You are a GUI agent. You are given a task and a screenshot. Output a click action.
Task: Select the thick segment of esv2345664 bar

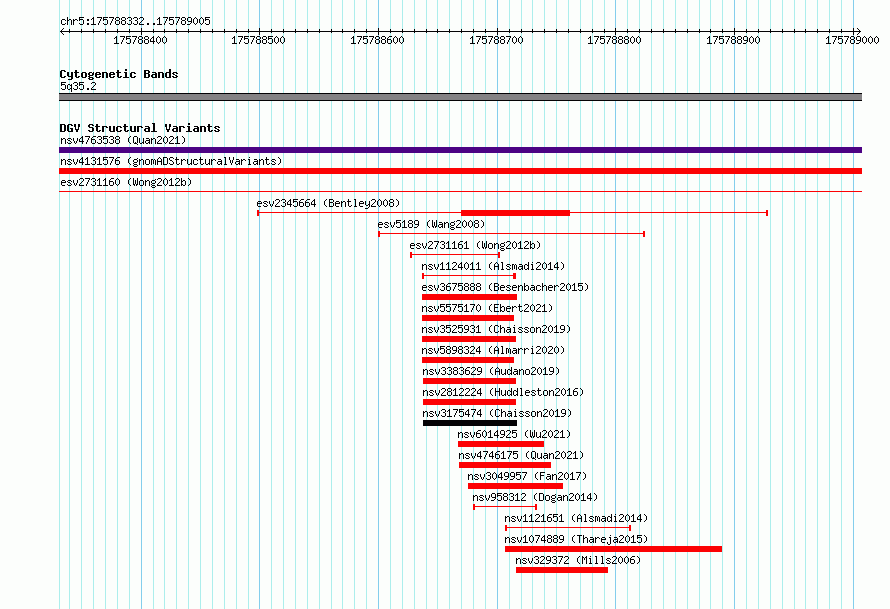click(x=515, y=213)
